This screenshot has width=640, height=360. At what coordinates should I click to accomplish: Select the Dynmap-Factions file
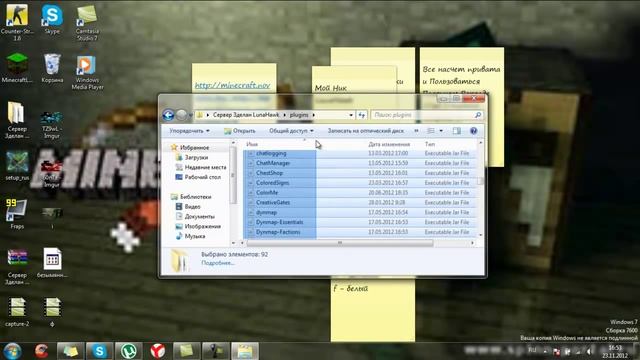(x=278, y=232)
